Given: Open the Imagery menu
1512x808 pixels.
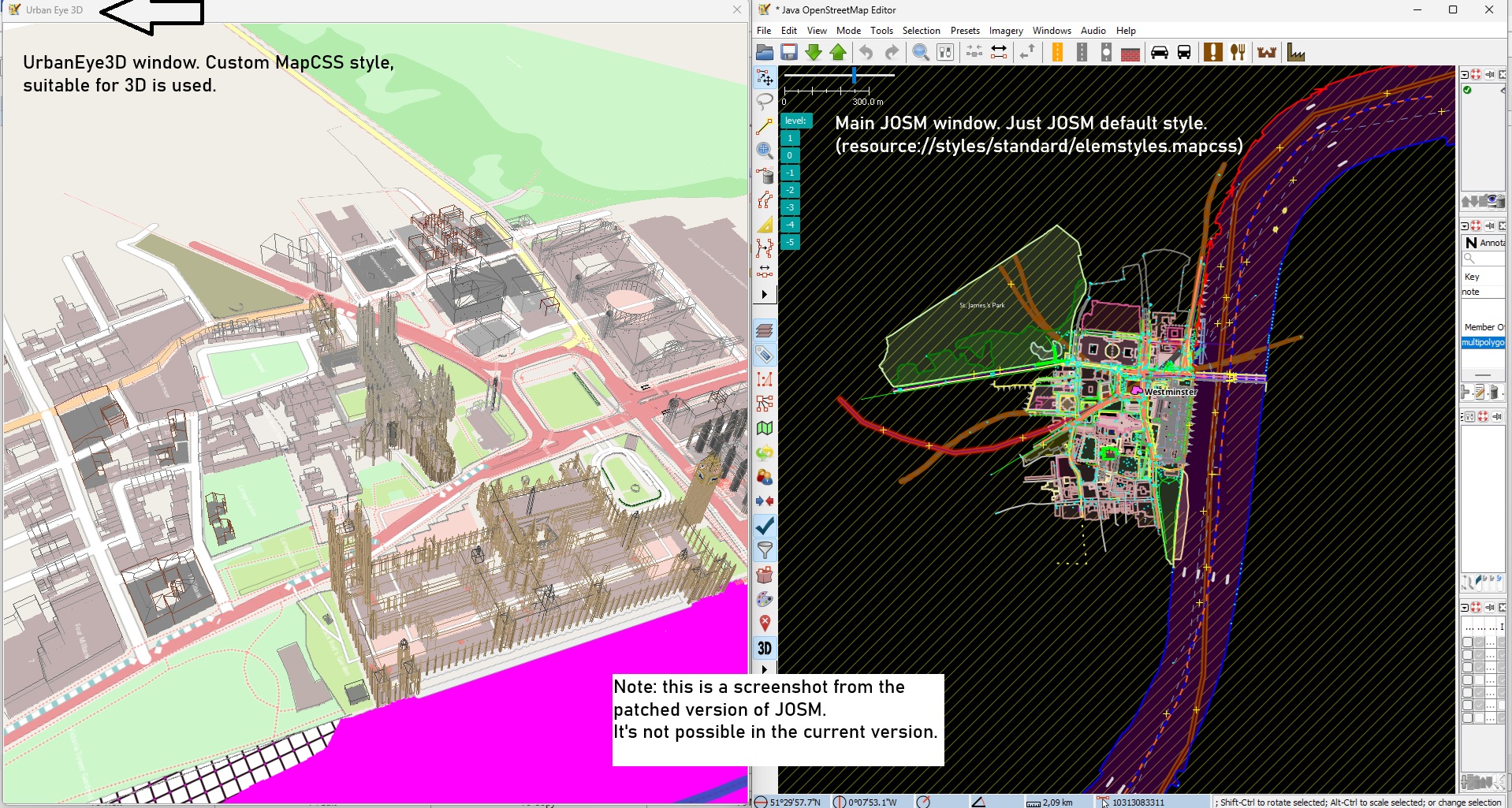Looking at the screenshot, I should [1006, 31].
